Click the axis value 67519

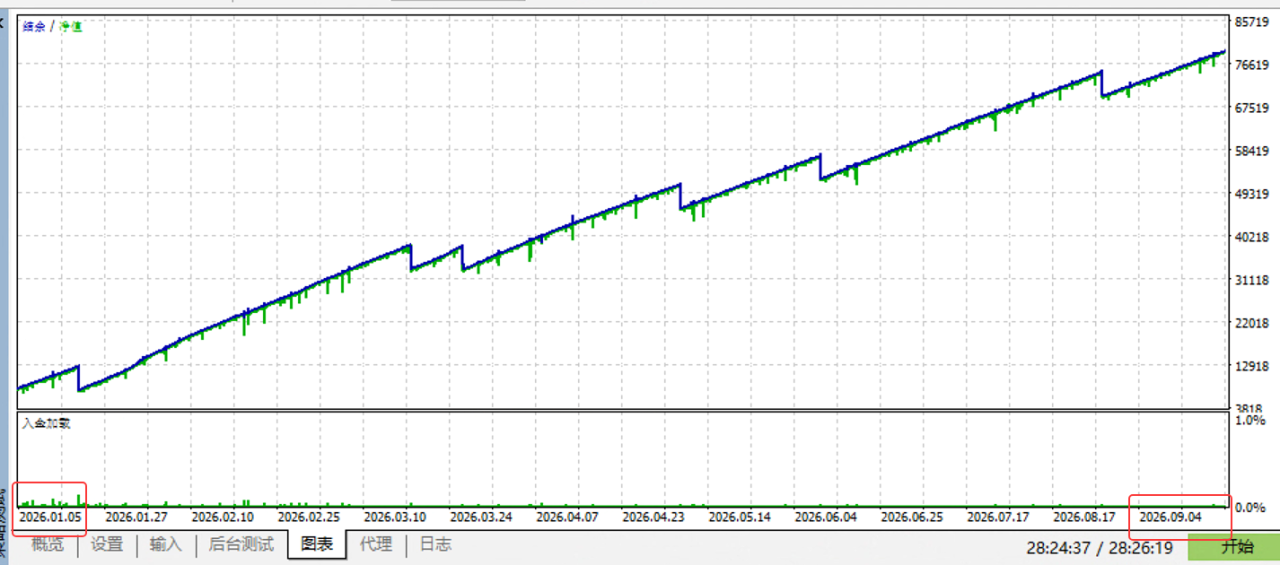click(x=1252, y=107)
